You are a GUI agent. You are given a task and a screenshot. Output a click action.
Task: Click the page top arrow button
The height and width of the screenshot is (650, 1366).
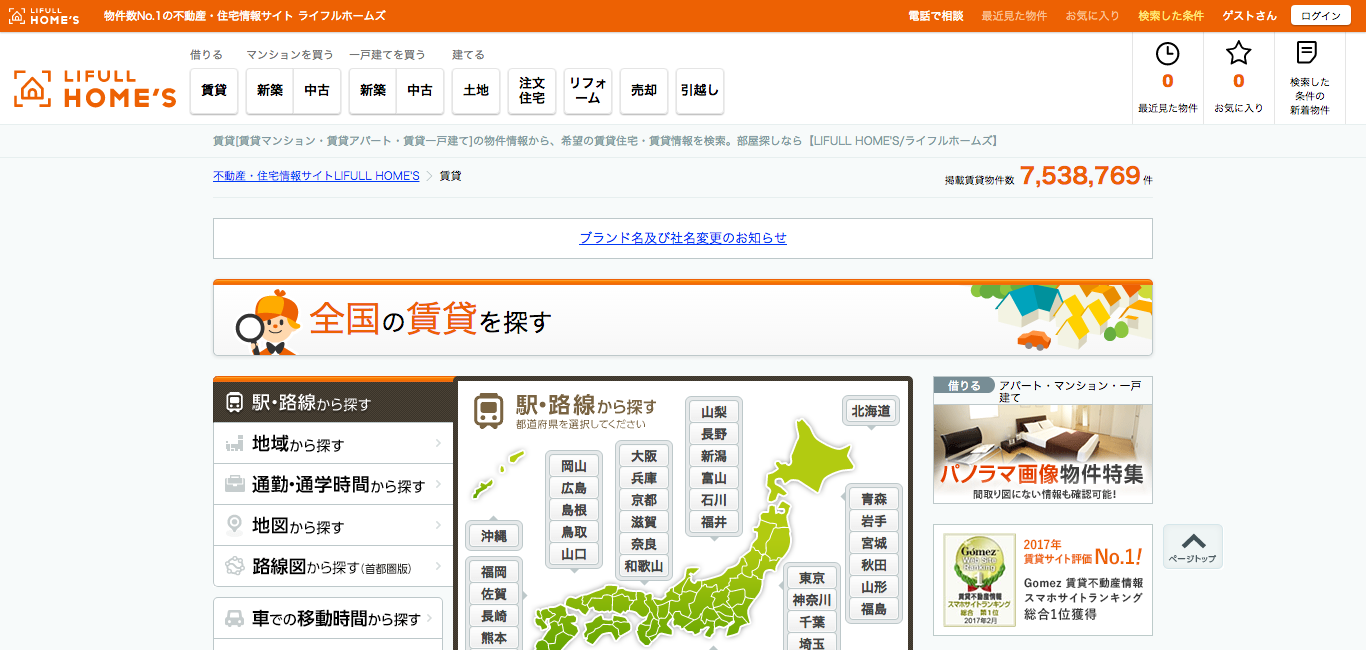coord(1192,547)
